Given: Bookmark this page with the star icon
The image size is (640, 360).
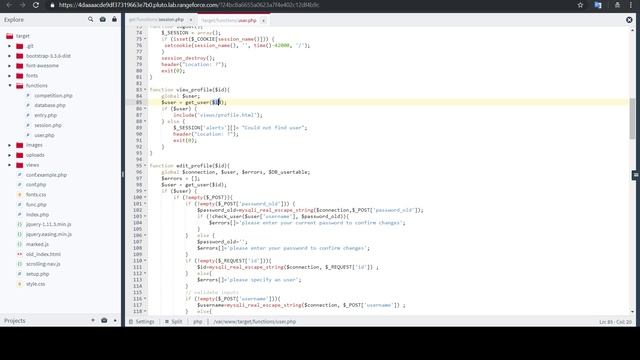Looking at the screenshot, I should [580, 5].
